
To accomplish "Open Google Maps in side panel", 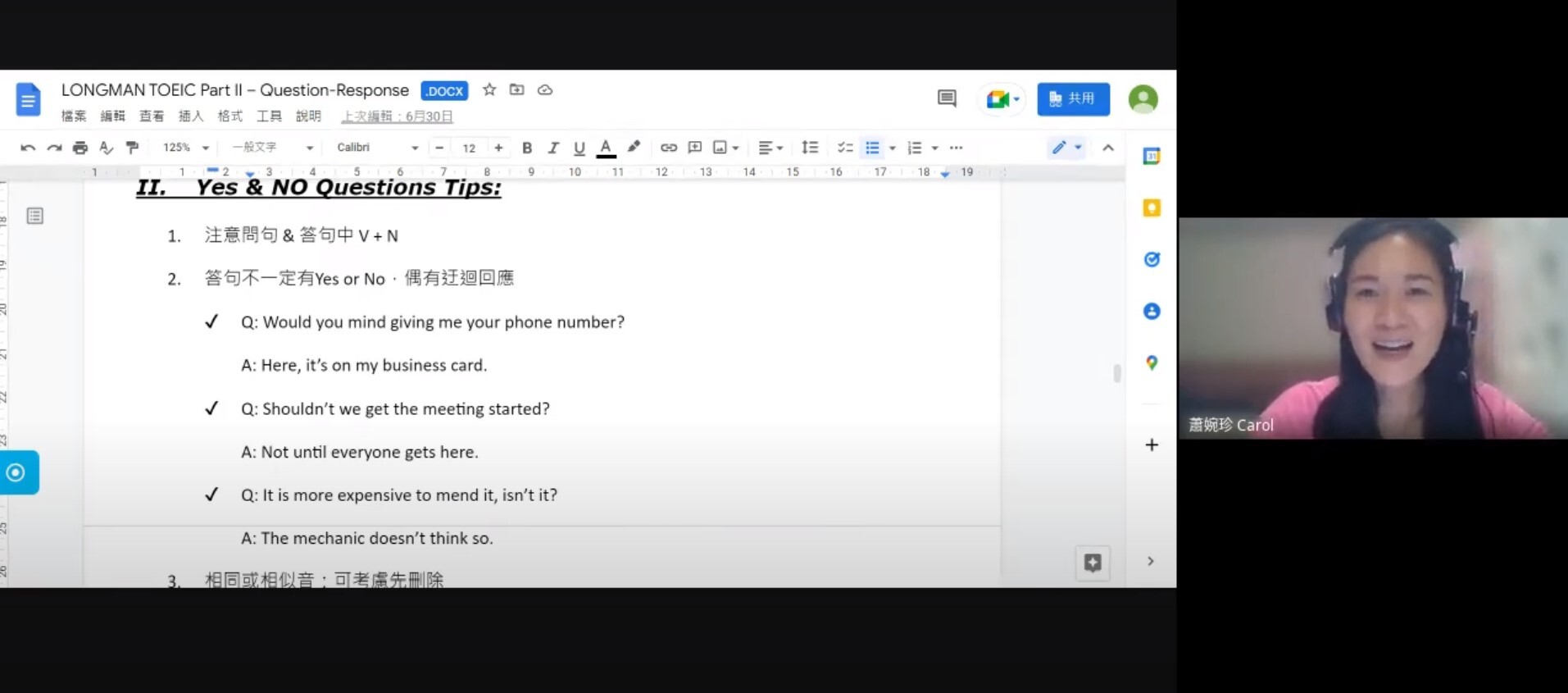I will click(1152, 362).
